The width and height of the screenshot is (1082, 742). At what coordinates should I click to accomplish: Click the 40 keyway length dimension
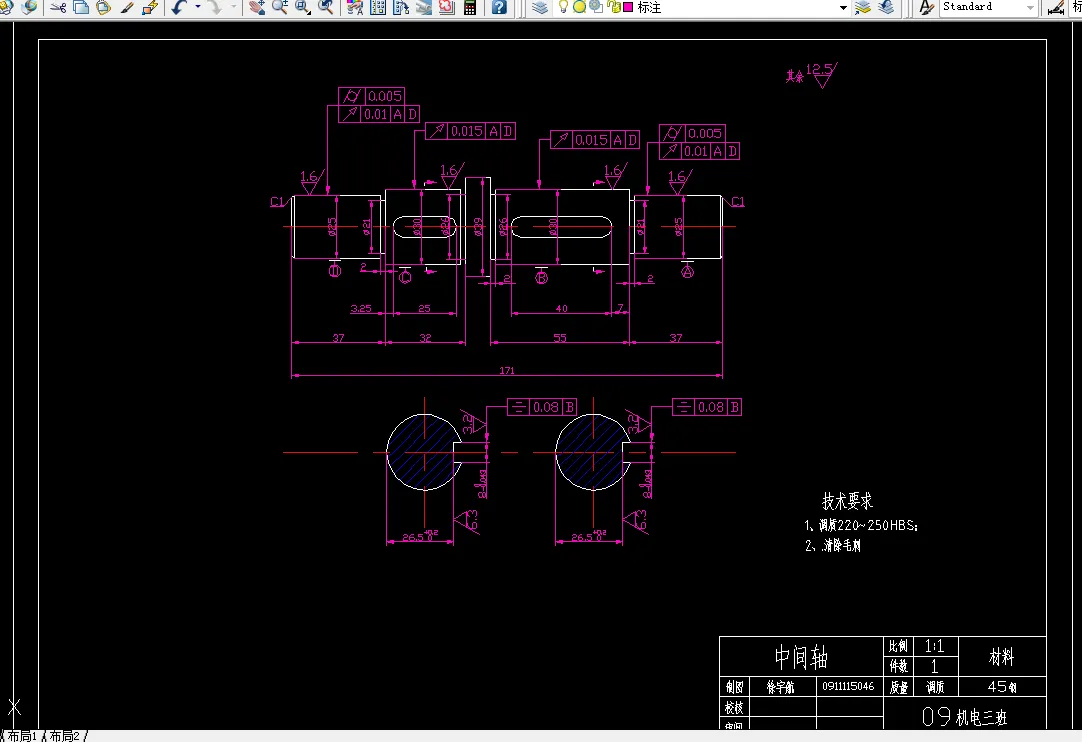click(562, 309)
